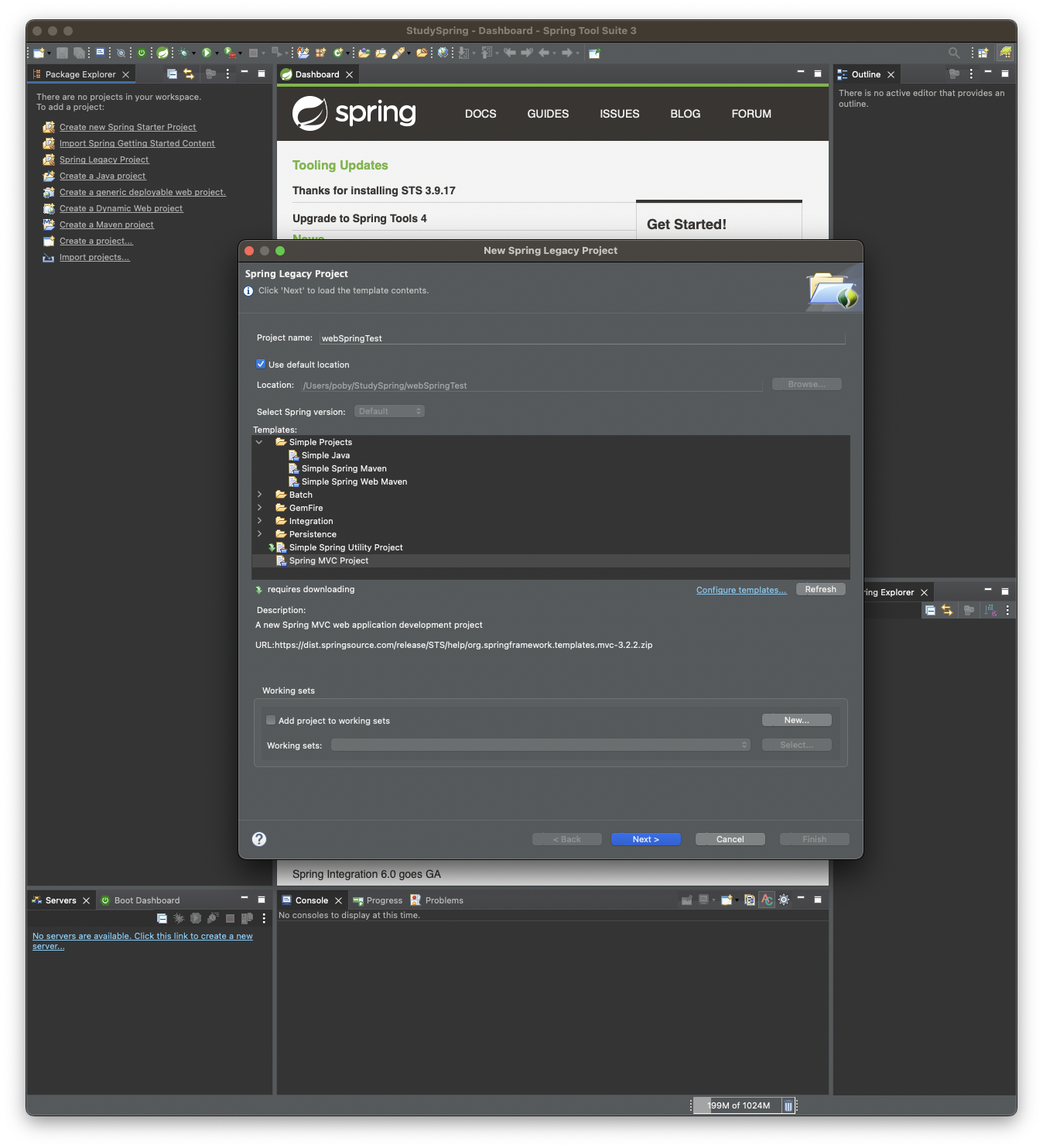The height and width of the screenshot is (1148, 1043).
Task: Click the Search magnifier icon in the top right
Action: point(954,53)
